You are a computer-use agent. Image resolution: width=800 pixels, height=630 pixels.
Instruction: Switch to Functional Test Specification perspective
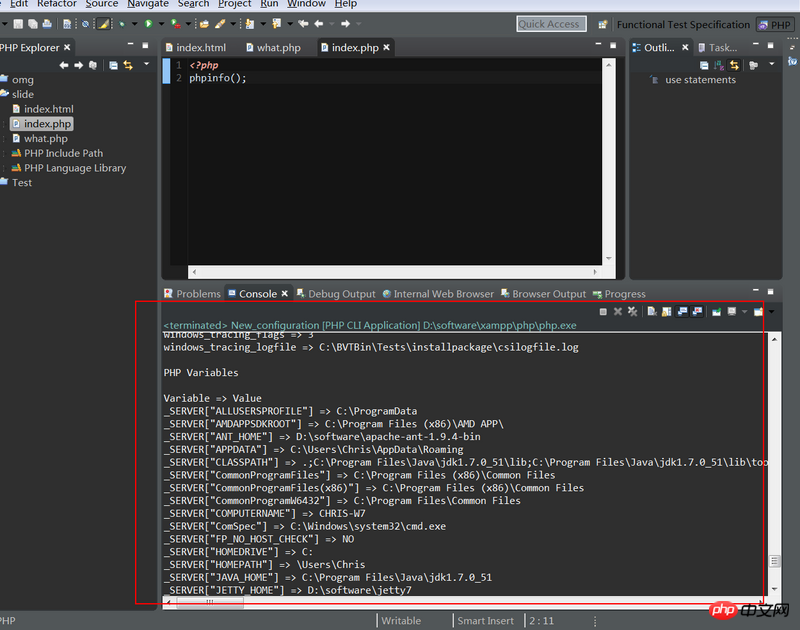click(x=683, y=24)
